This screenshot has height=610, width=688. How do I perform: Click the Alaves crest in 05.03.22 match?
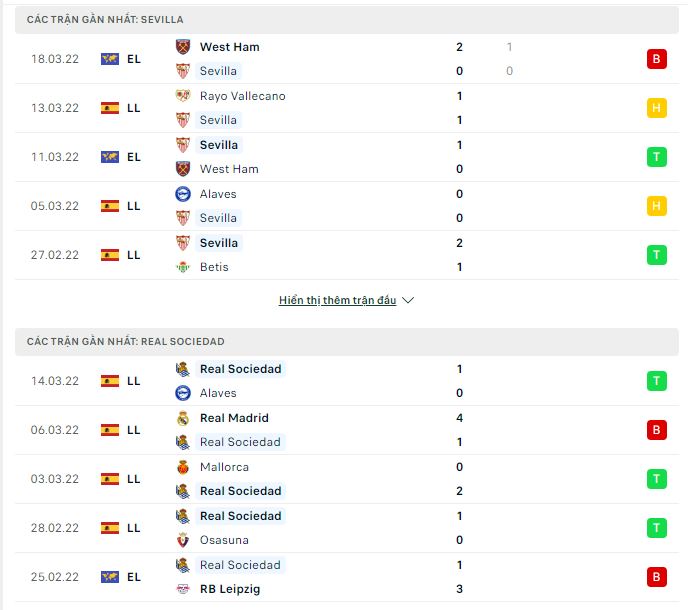[183, 194]
